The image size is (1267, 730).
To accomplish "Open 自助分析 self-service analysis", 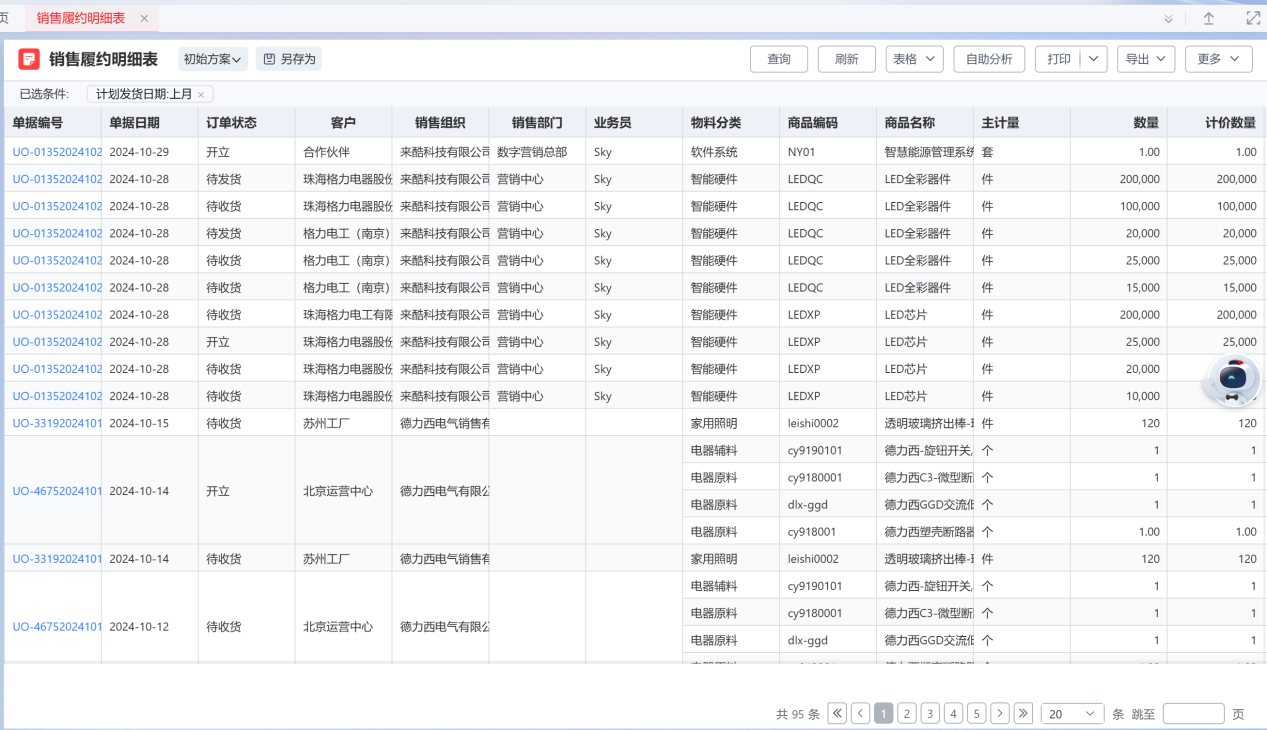I will [989, 59].
